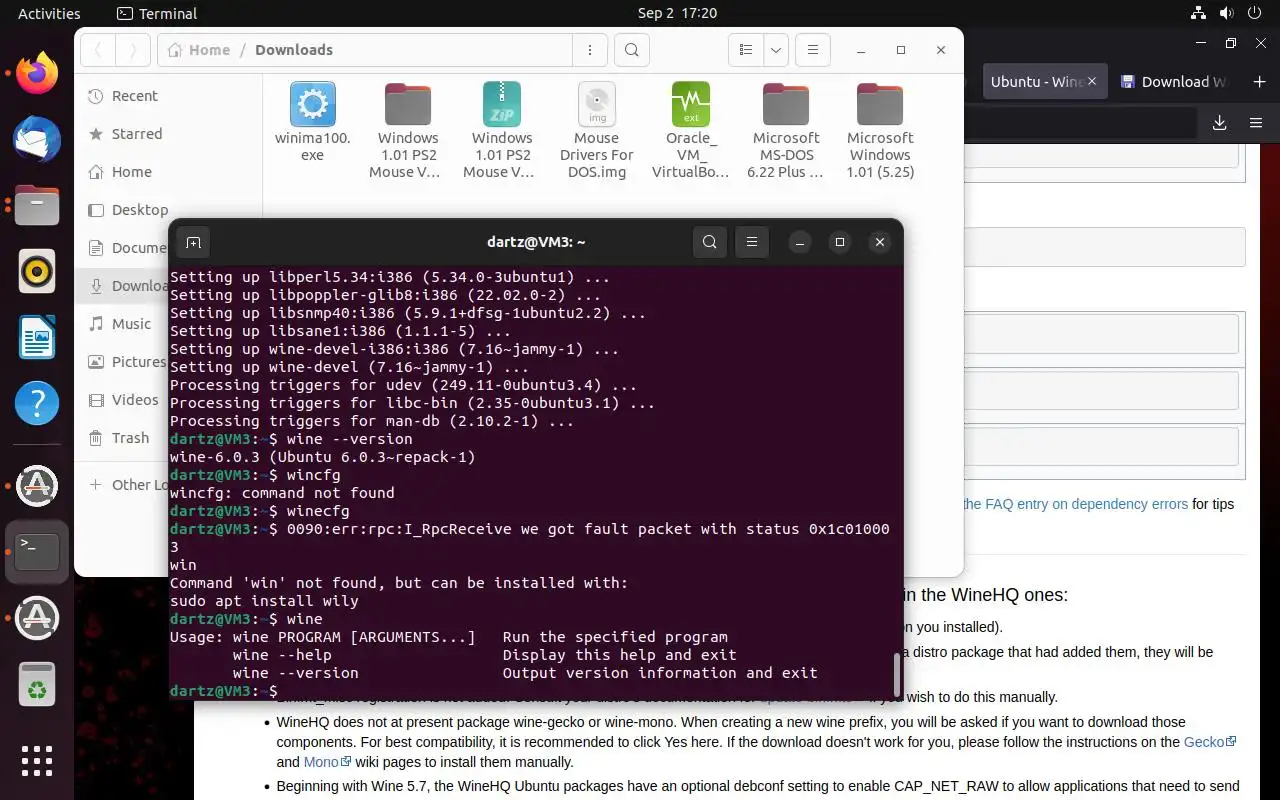Show Applications grid in the dock
The width and height of the screenshot is (1280, 800).
coord(37,760)
